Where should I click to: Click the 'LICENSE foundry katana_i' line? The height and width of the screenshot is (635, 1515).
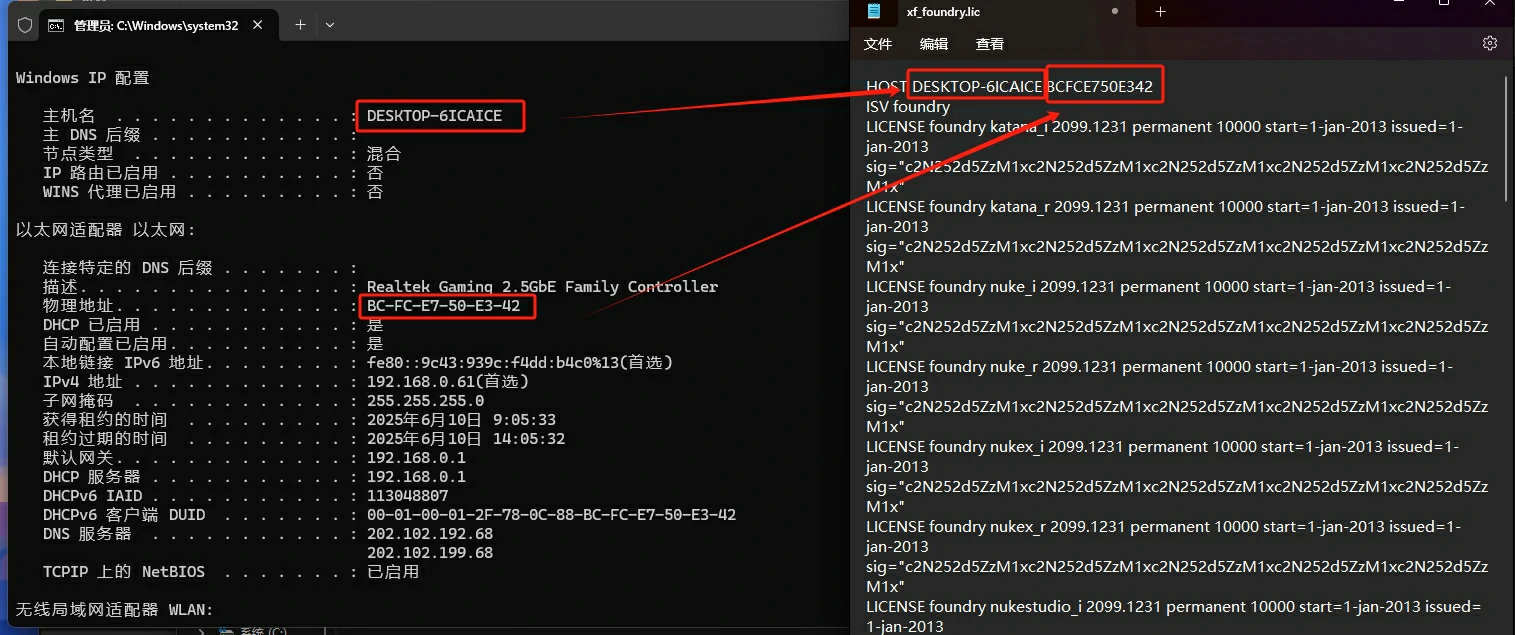pos(1164,127)
